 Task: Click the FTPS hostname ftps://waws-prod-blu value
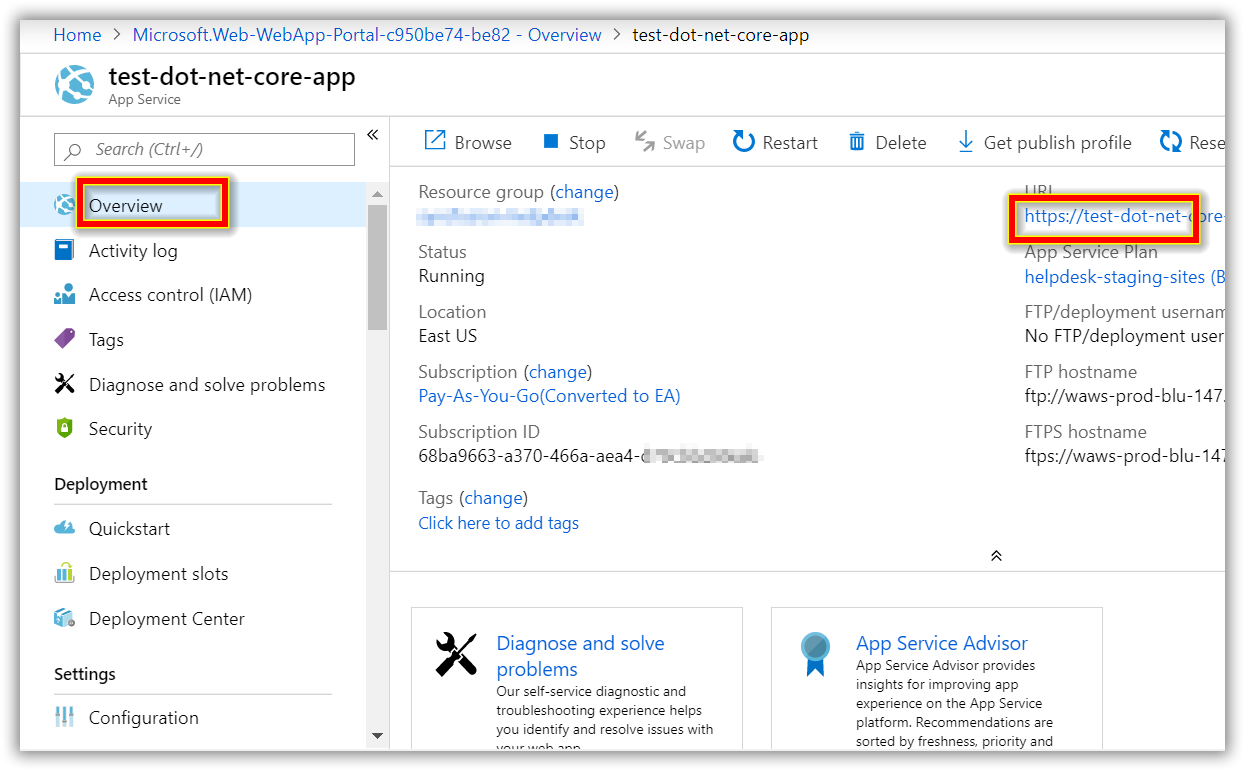(1124, 456)
